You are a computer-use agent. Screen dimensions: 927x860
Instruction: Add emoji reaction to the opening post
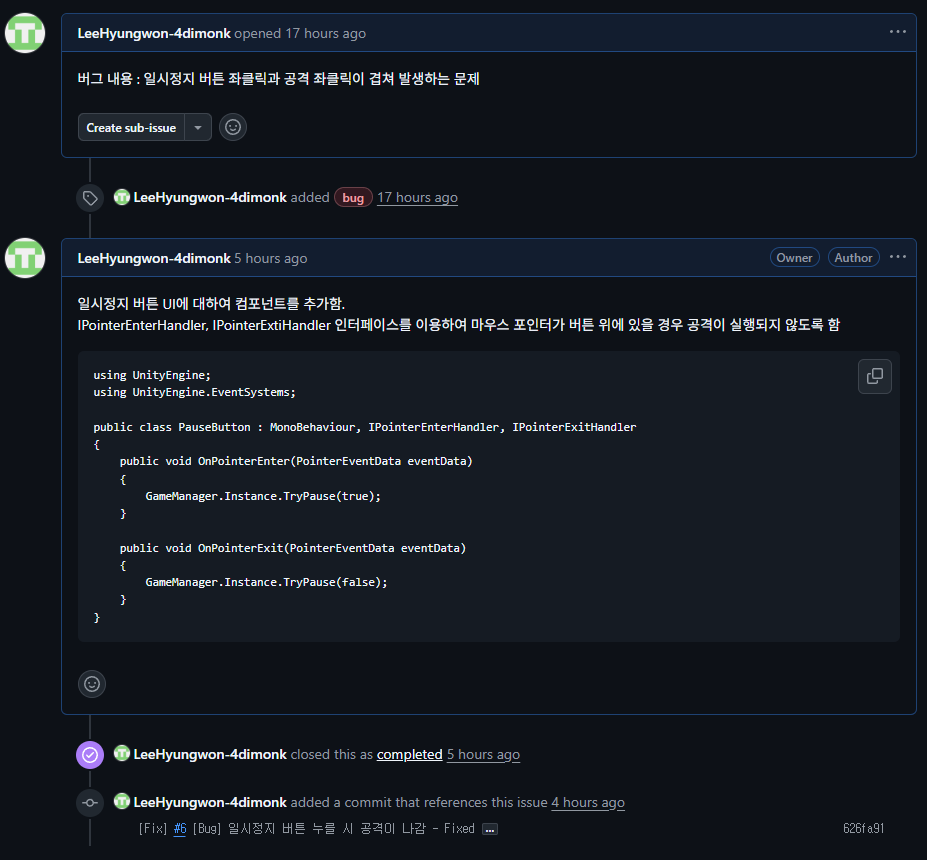tap(233, 127)
